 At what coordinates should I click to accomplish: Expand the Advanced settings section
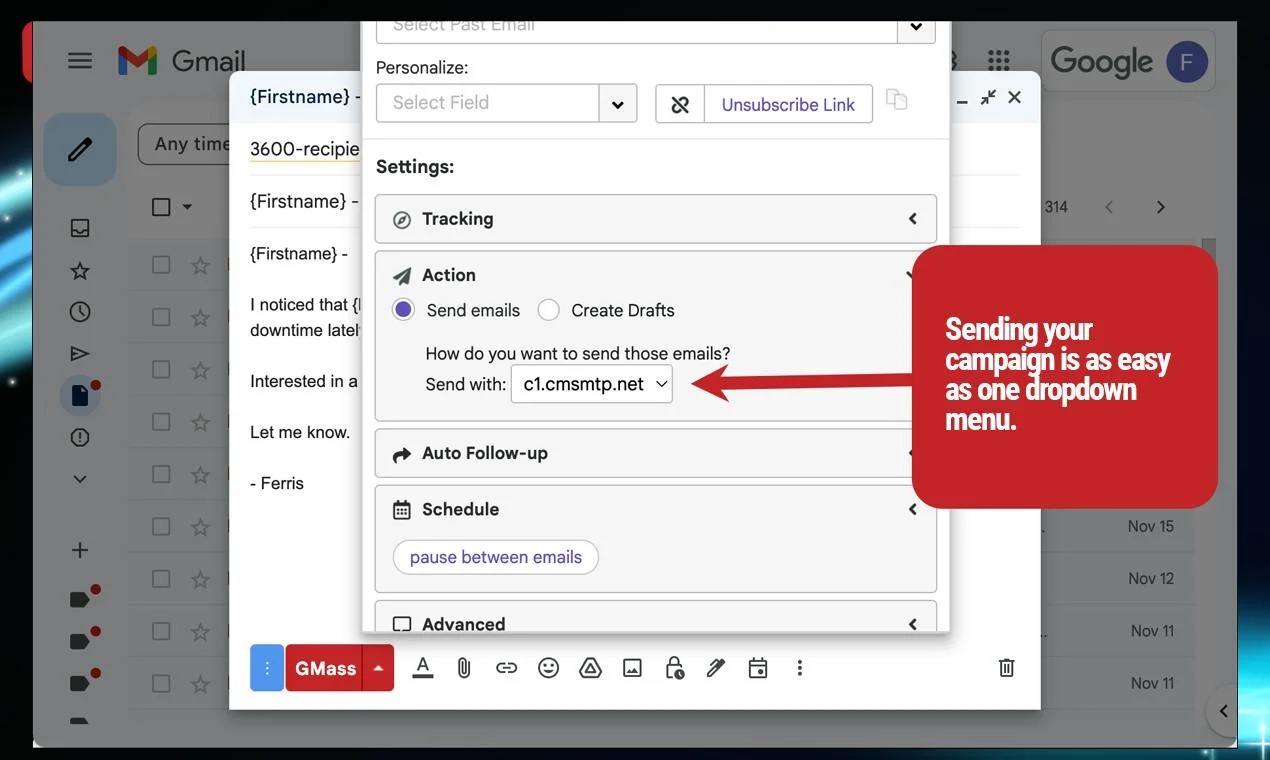(x=656, y=619)
